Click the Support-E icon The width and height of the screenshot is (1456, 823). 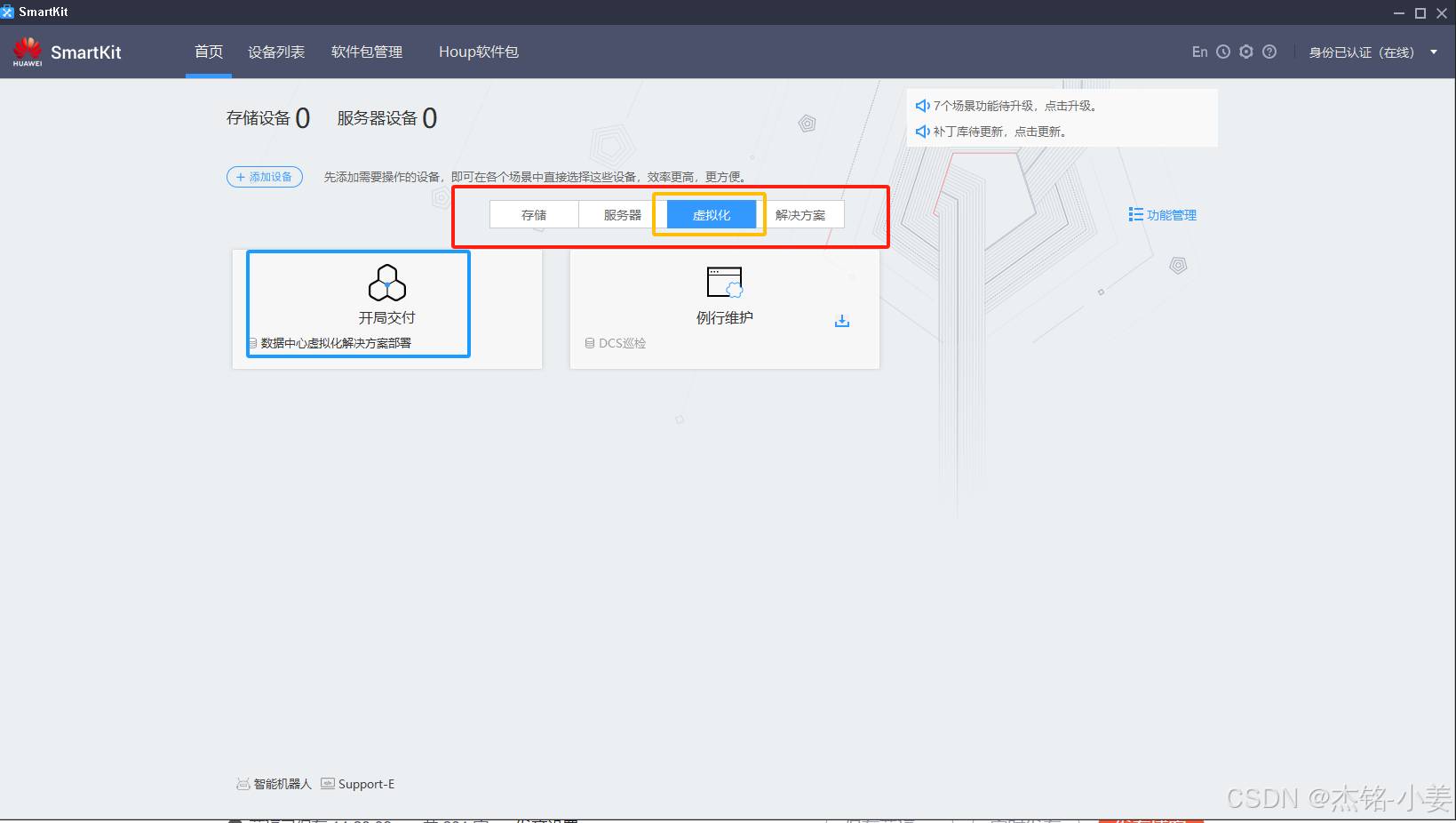pos(328,784)
